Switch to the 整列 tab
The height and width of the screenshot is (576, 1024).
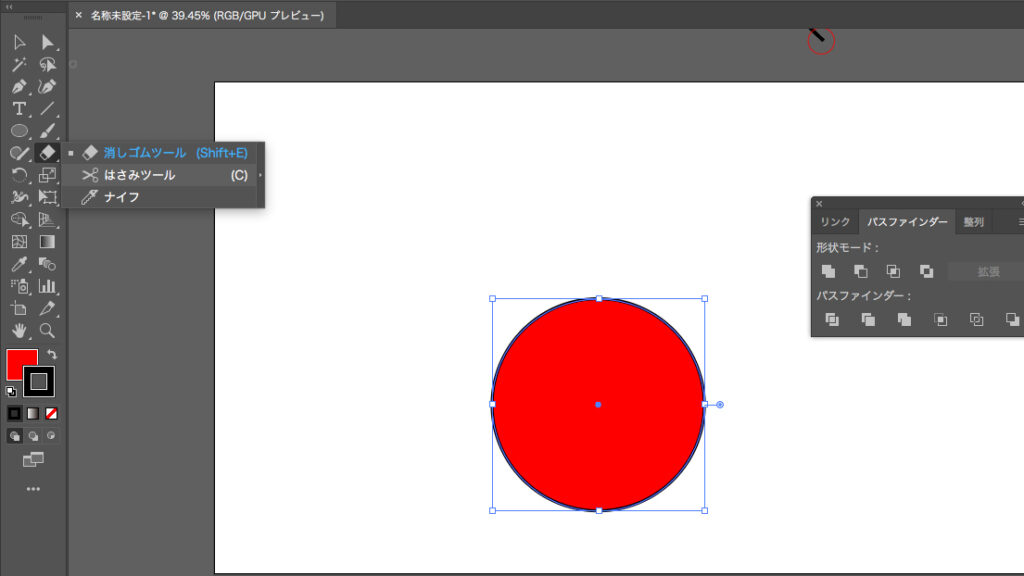[974, 222]
